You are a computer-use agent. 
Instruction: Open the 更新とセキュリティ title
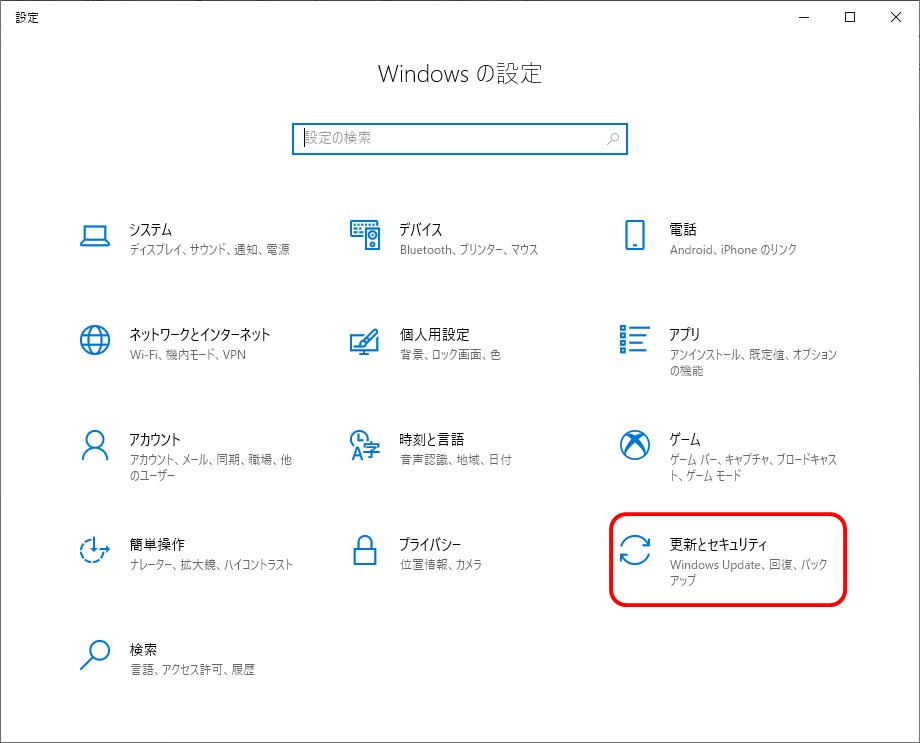coord(718,544)
